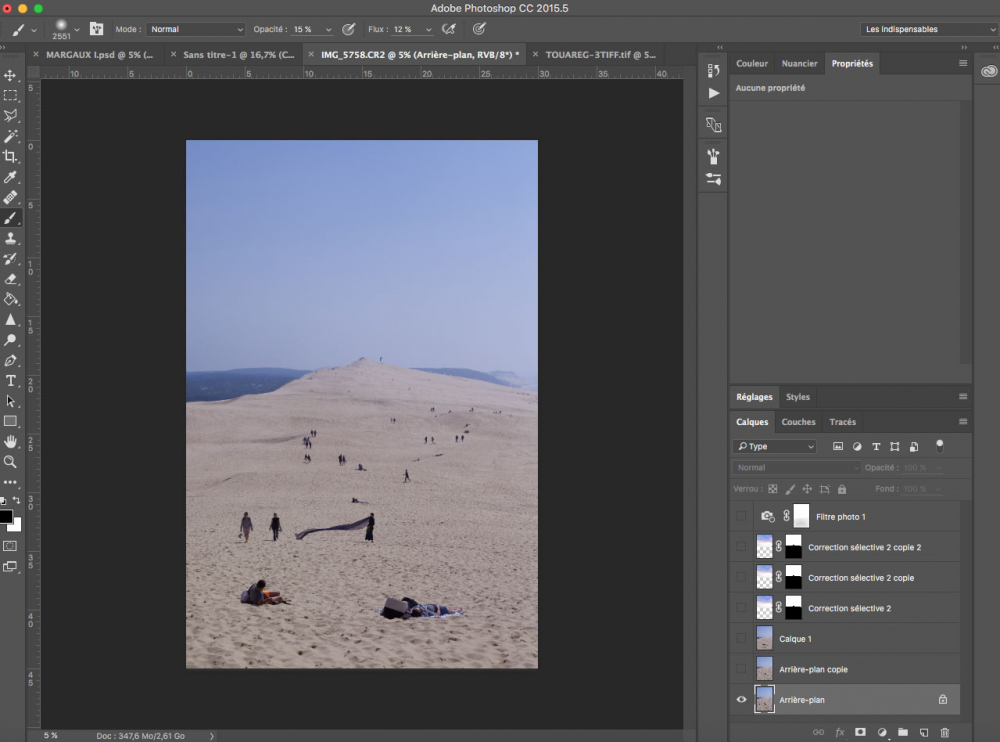Image resolution: width=1000 pixels, height=742 pixels.
Task: Switch to the Couches tab
Action: click(x=798, y=422)
